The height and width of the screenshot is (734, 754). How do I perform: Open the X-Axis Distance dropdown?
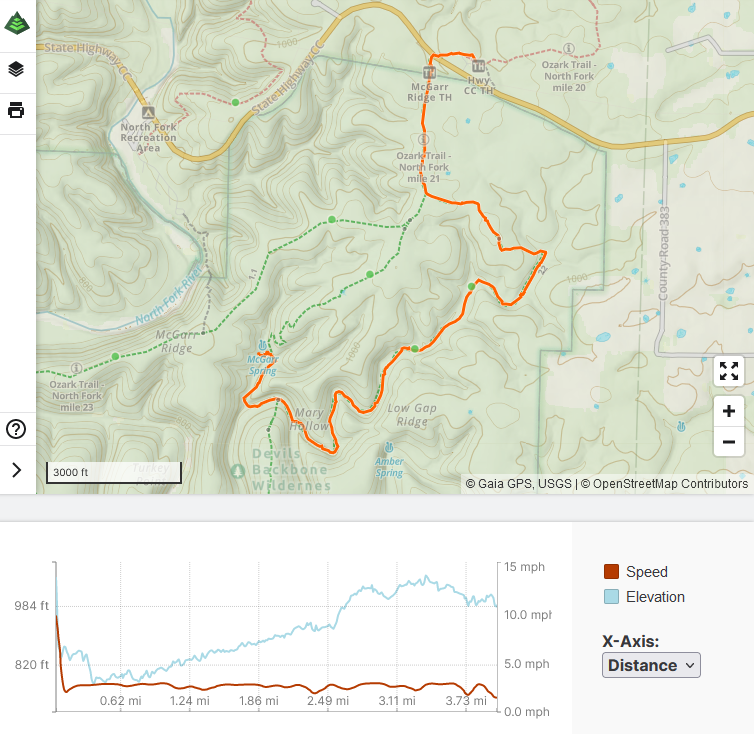(651, 665)
